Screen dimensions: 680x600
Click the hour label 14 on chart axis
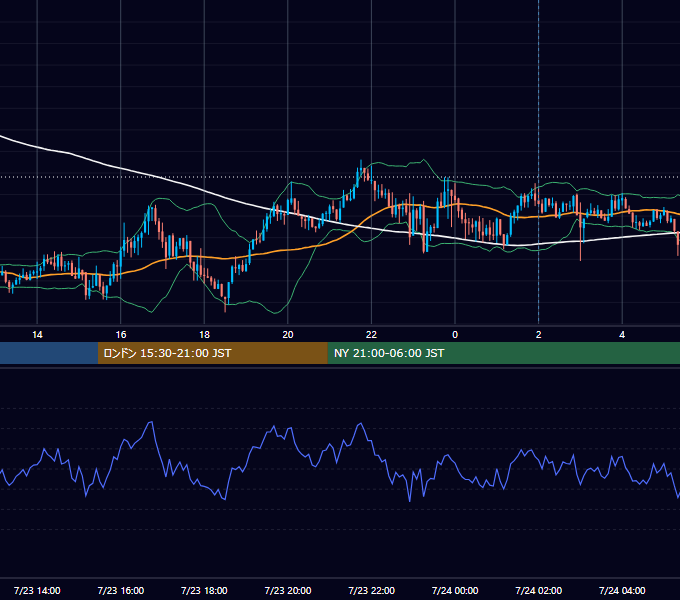click(37, 335)
